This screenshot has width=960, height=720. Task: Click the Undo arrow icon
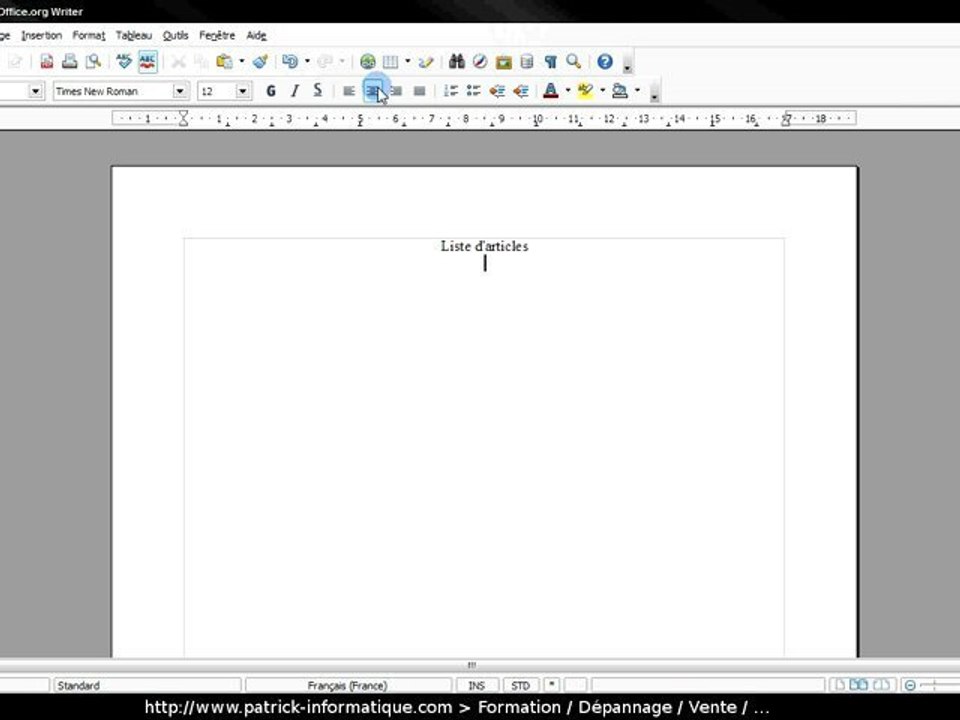point(290,61)
